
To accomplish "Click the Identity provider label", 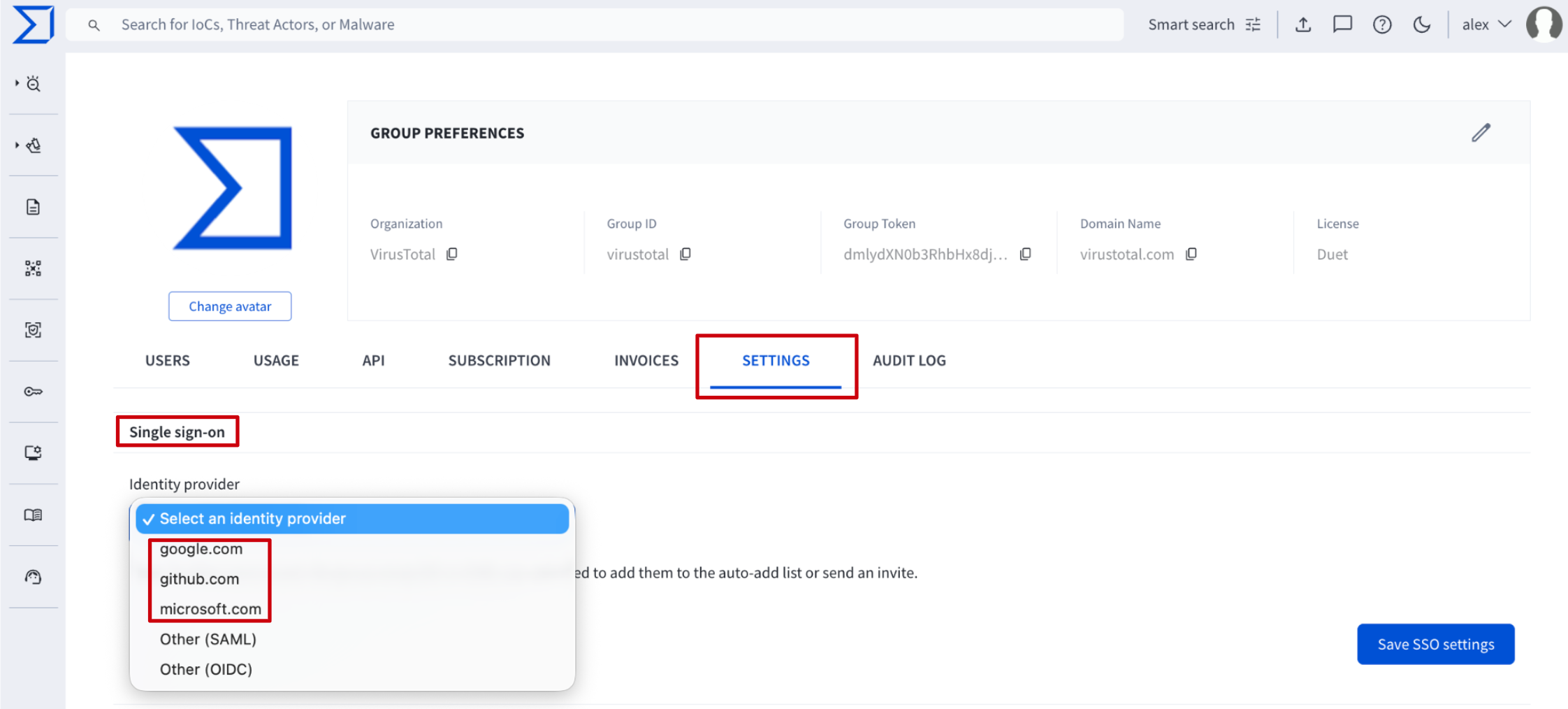I will click(x=184, y=484).
